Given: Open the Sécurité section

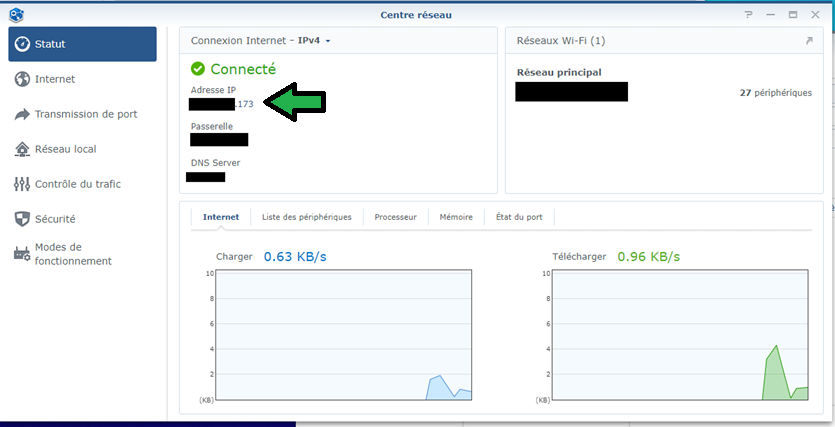Looking at the screenshot, I should click(83, 219).
